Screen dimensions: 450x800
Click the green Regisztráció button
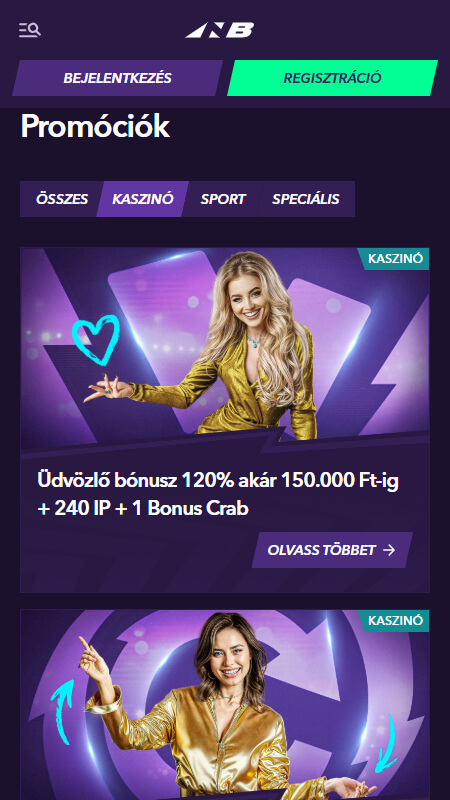[x=333, y=78]
